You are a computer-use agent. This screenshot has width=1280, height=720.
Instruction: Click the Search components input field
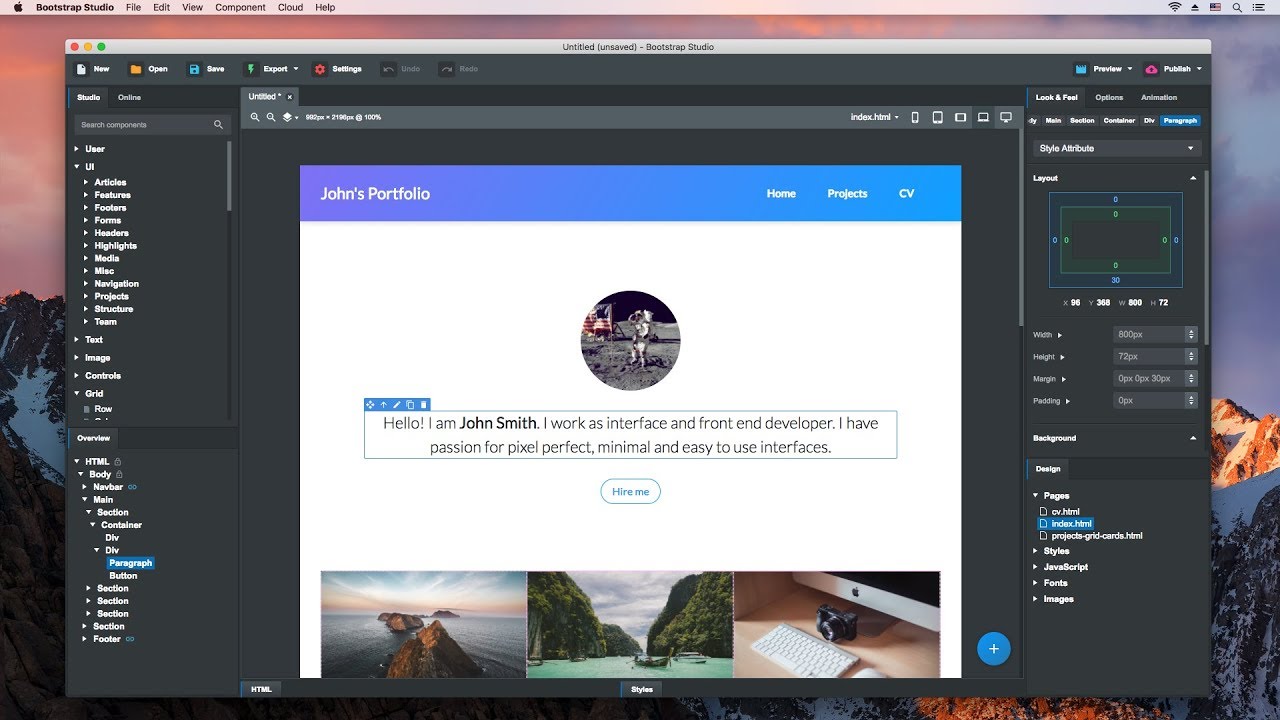[x=152, y=125]
